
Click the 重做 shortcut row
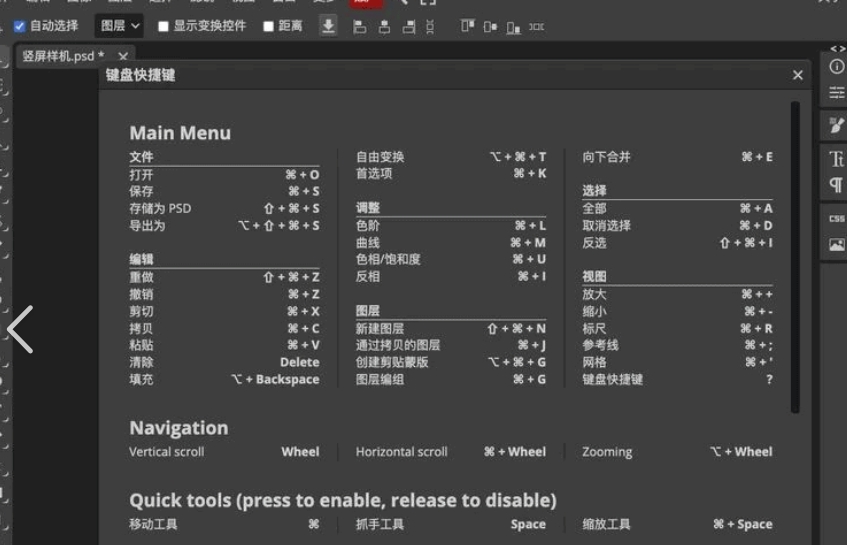[224, 277]
